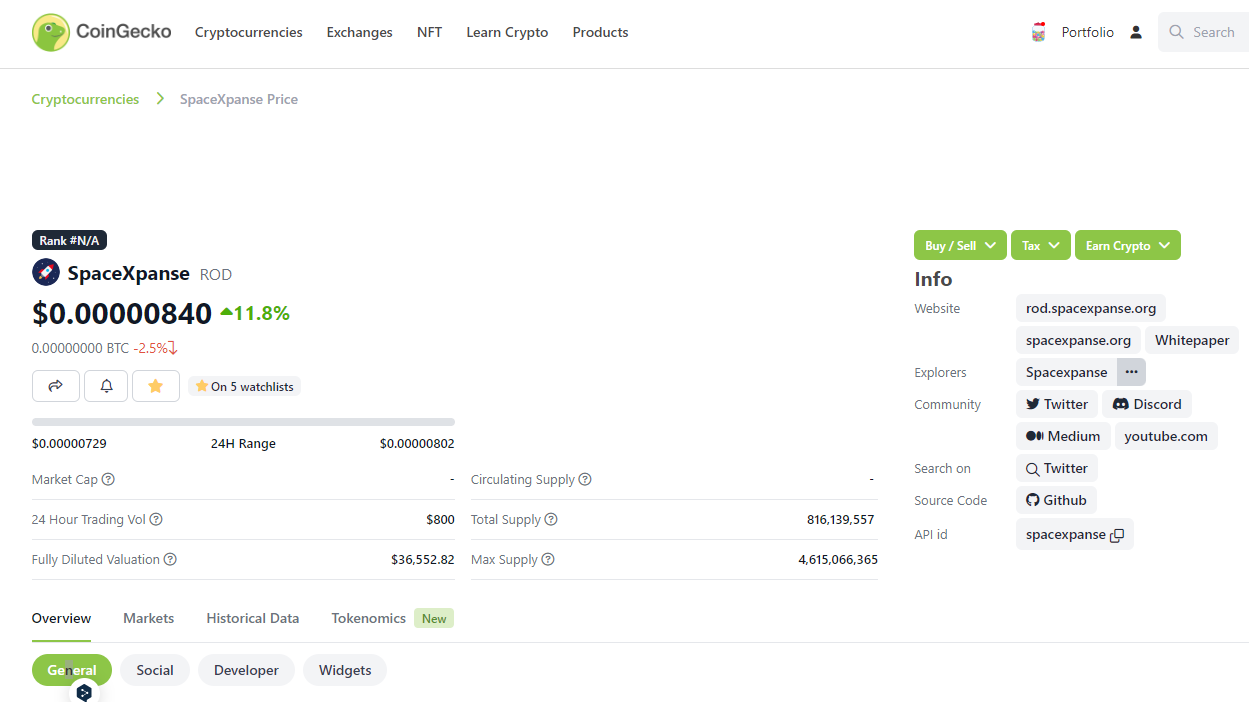The width and height of the screenshot is (1249, 702).
Task: Open the Twitter community link
Action: pyautogui.click(x=1057, y=404)
